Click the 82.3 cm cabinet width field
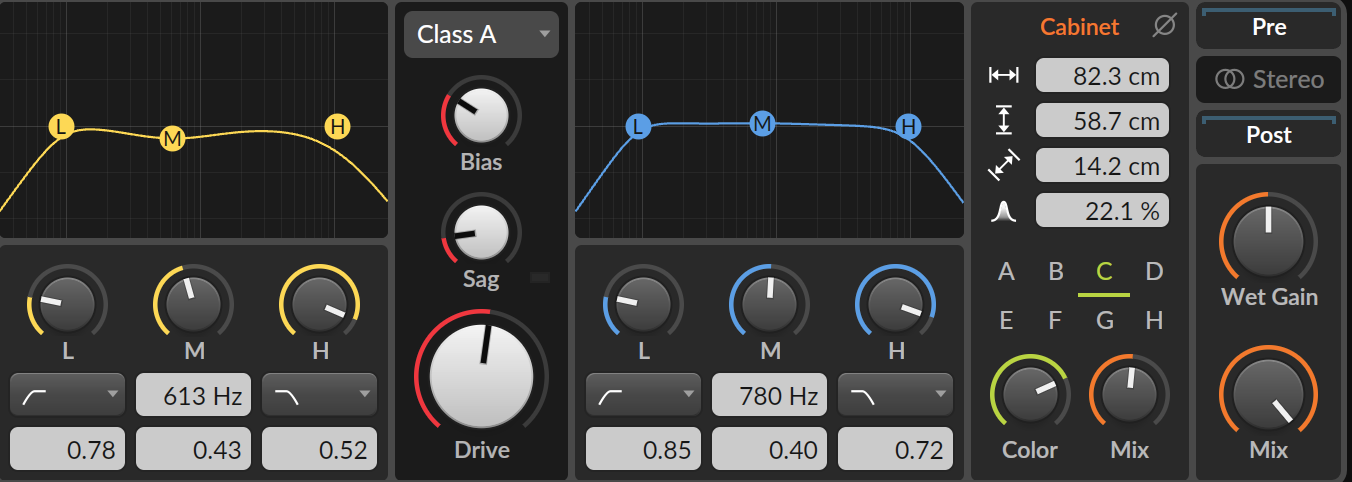Viewport: 1352px width, 482px height. coord(1102,75)
